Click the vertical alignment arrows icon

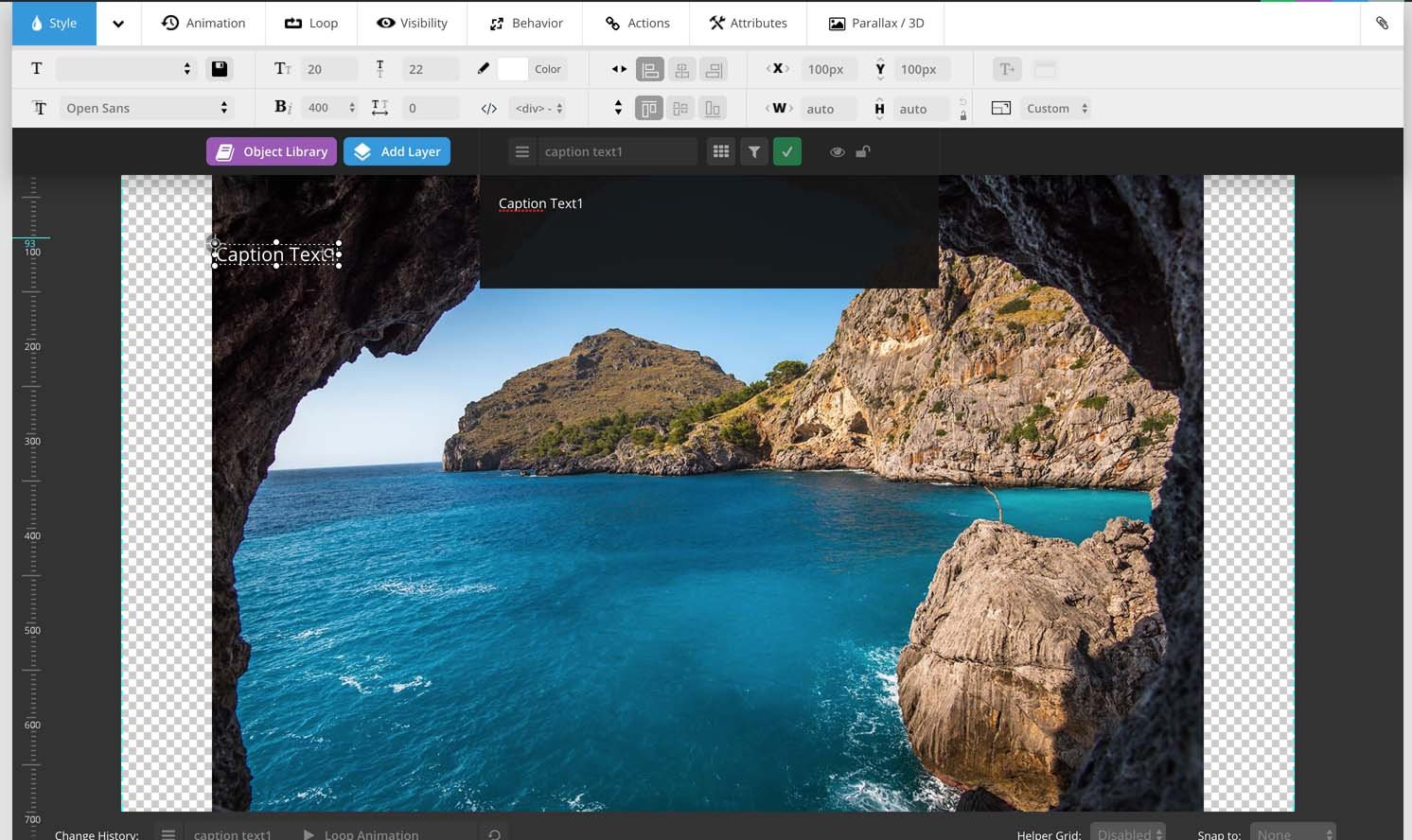click(618, 108)
